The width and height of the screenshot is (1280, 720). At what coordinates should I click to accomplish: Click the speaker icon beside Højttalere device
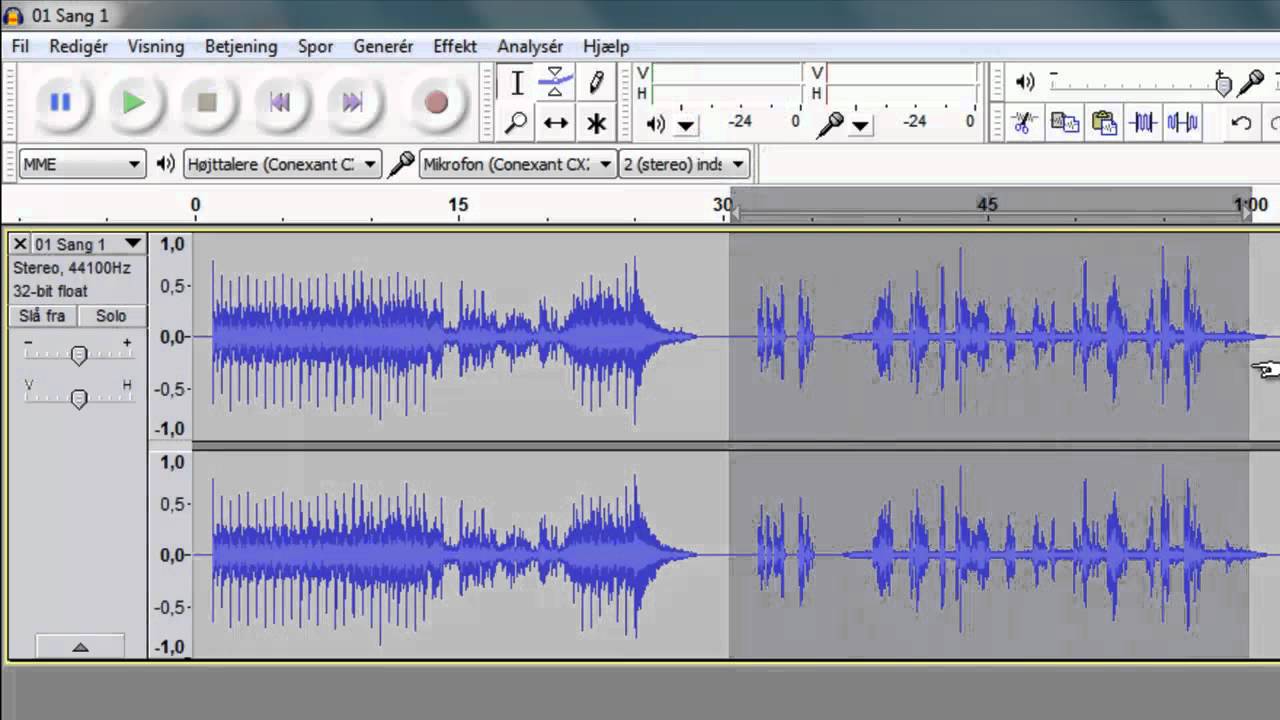pos(166,164)
